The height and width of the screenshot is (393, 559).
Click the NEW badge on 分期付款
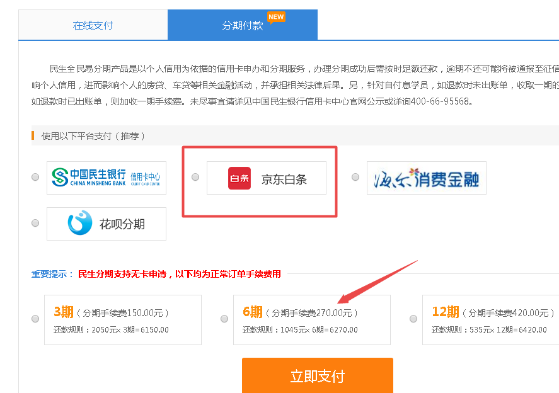pyautogui.click(x=276, y=17)
